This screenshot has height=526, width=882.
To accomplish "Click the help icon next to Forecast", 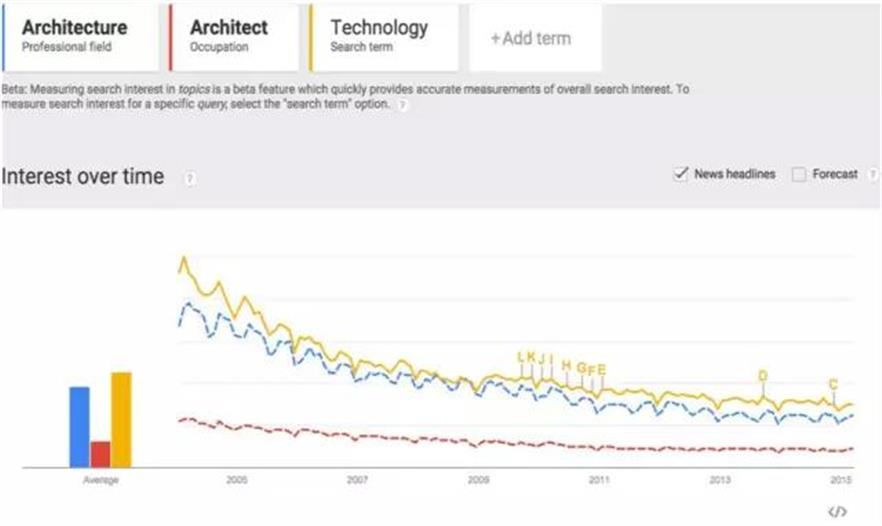I will pos(873,174).
